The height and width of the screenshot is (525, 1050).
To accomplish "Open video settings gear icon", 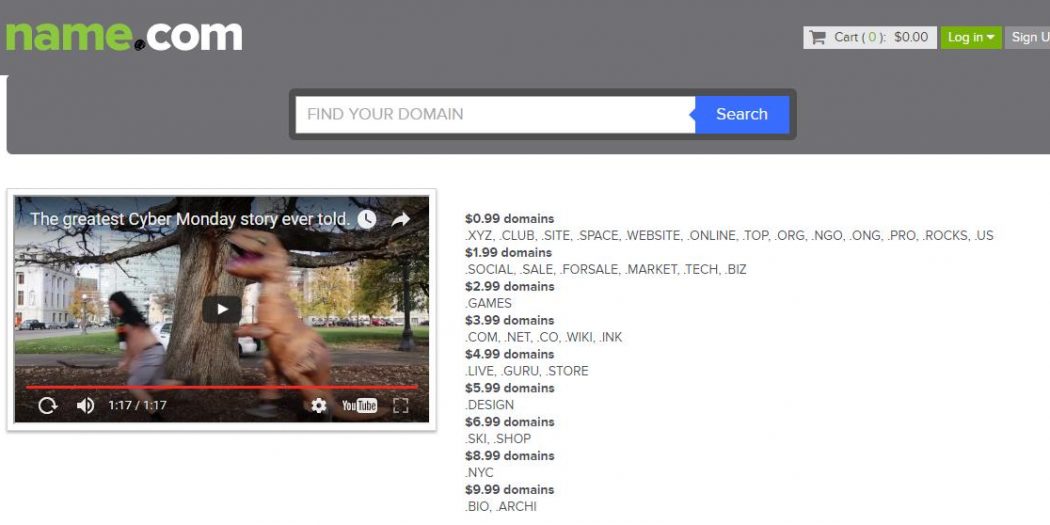I will 319,405.
